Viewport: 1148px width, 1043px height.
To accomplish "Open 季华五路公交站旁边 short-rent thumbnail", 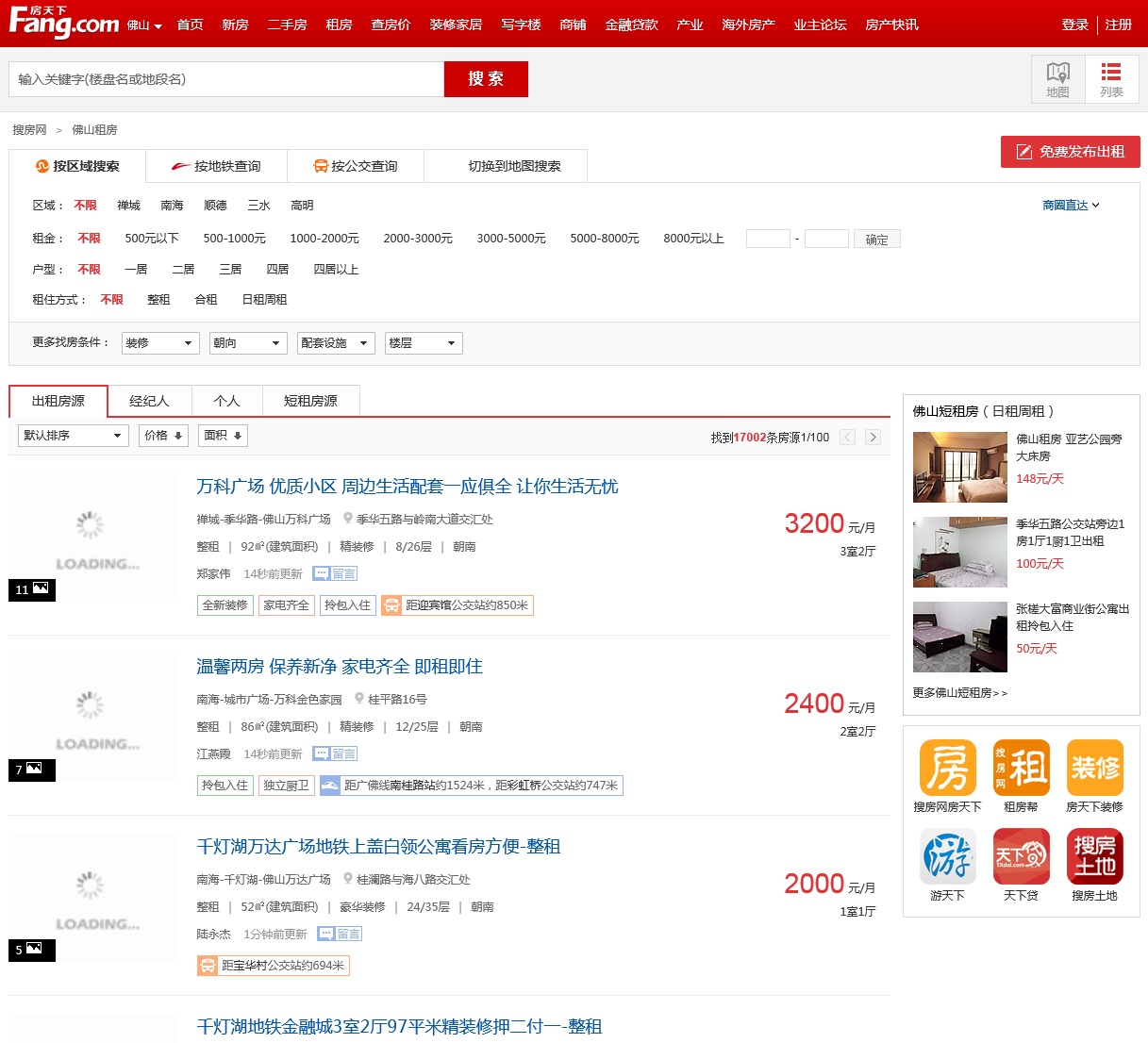I will coord(960,552).
